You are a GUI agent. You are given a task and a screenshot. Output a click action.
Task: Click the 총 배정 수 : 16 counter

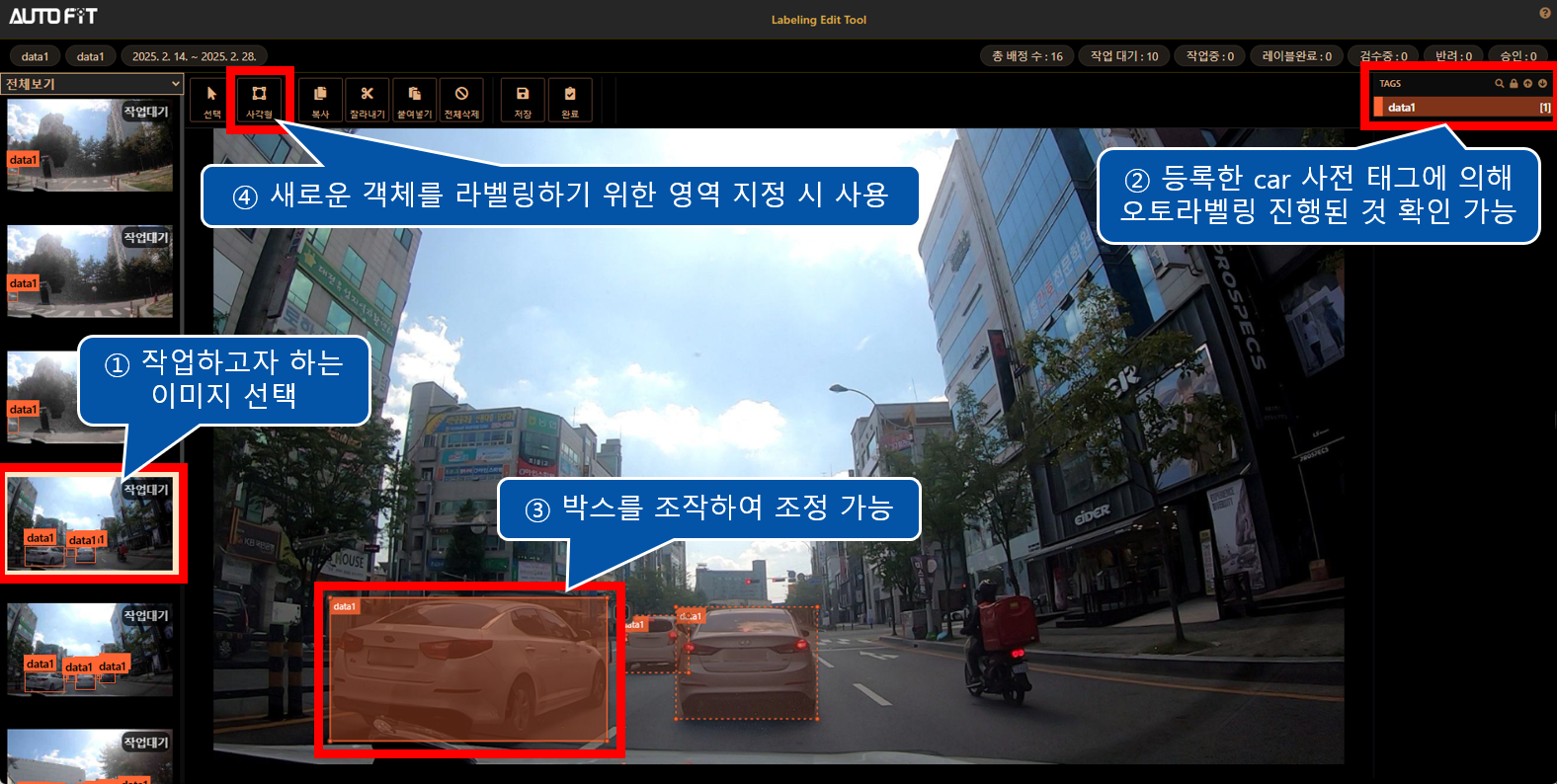(x=1027, y=56)
